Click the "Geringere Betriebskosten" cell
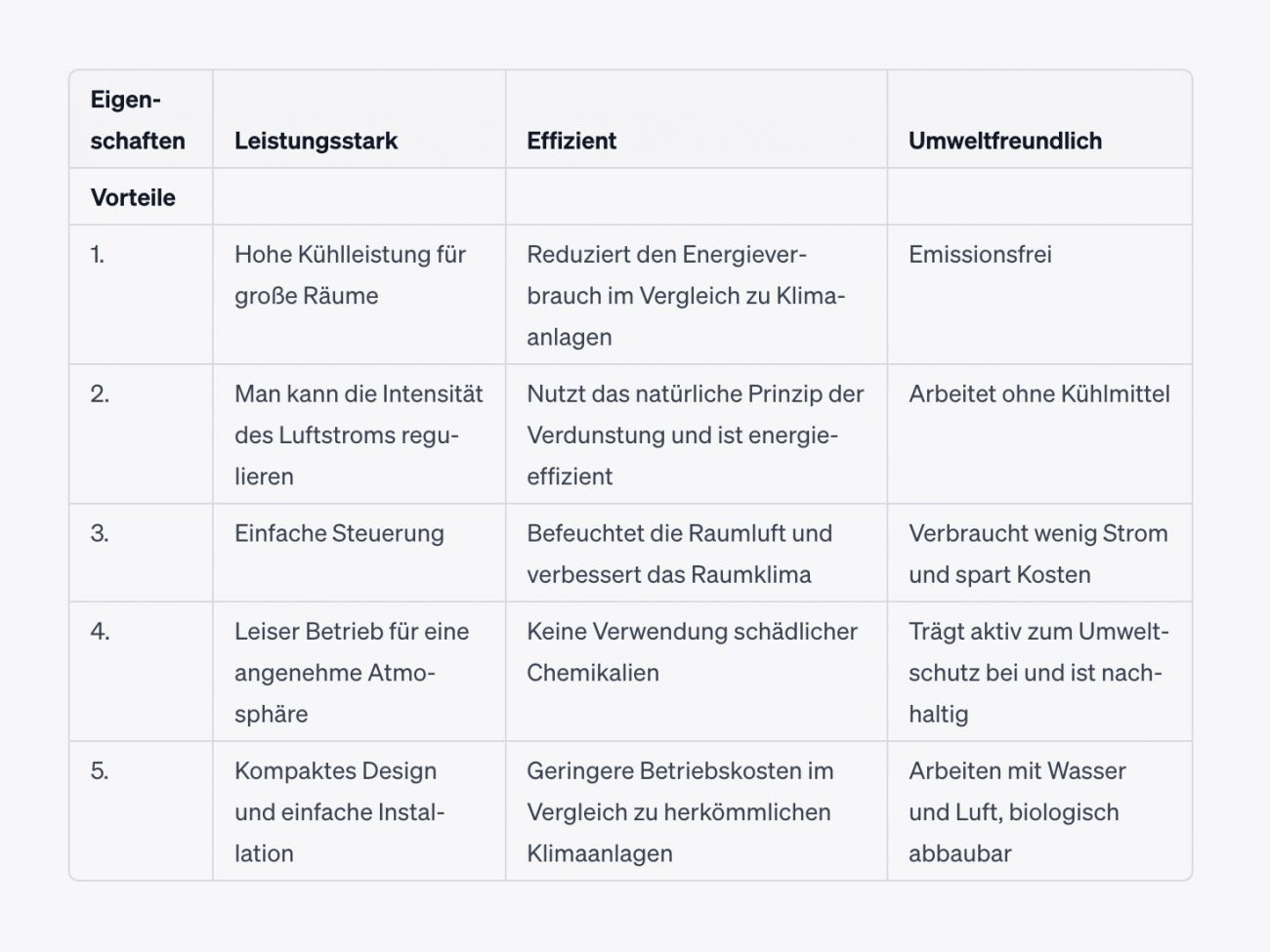 pyautogui.click(x=679, y=811)
